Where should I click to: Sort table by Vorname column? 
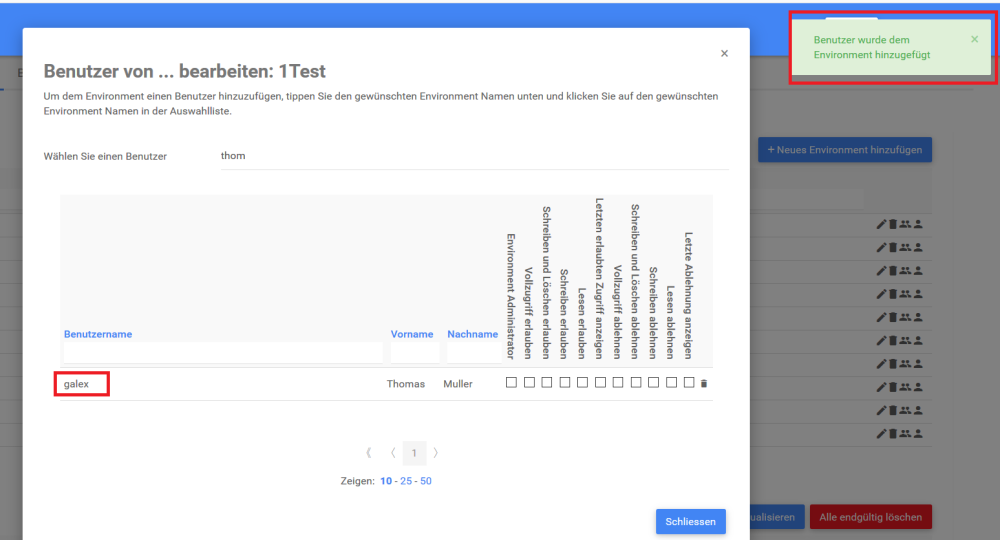pyautogui.click(x=412, y=334)
